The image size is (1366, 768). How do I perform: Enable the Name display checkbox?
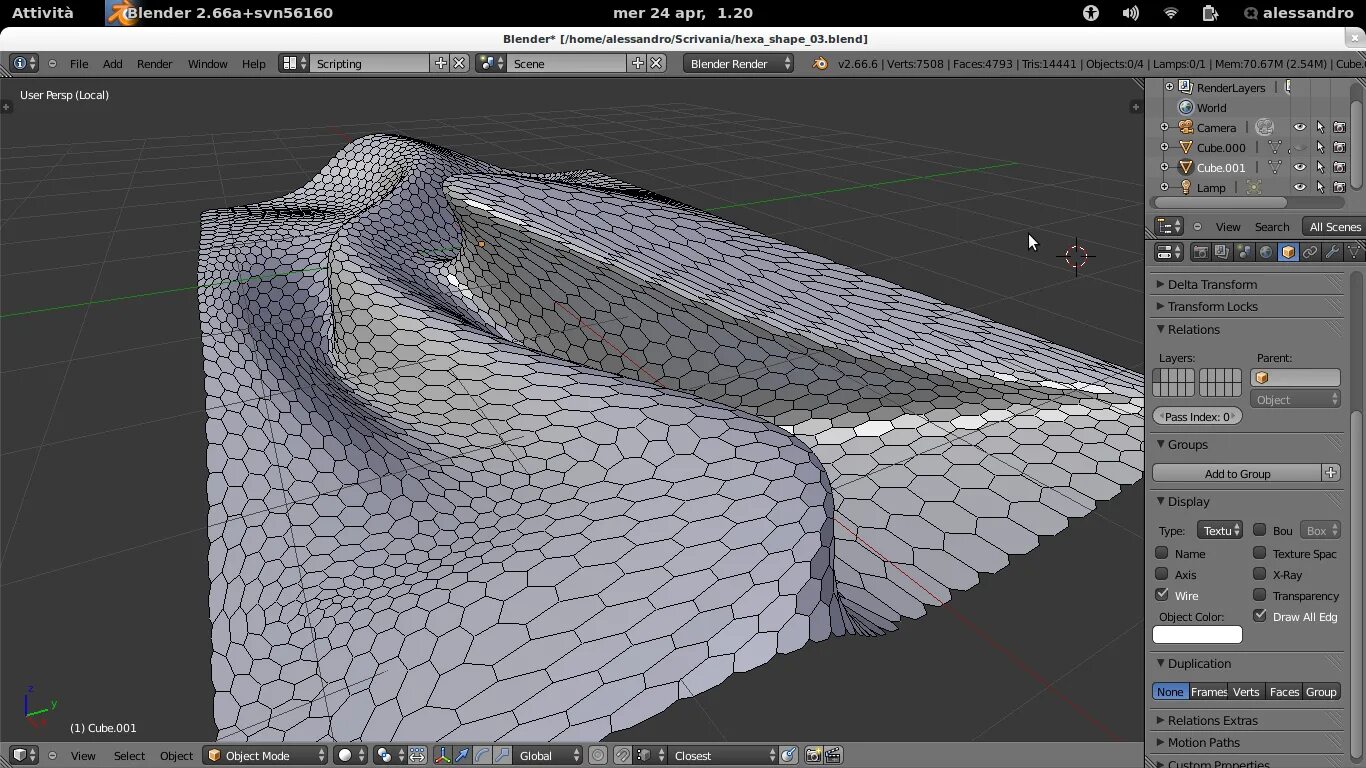click(1162, 553)
